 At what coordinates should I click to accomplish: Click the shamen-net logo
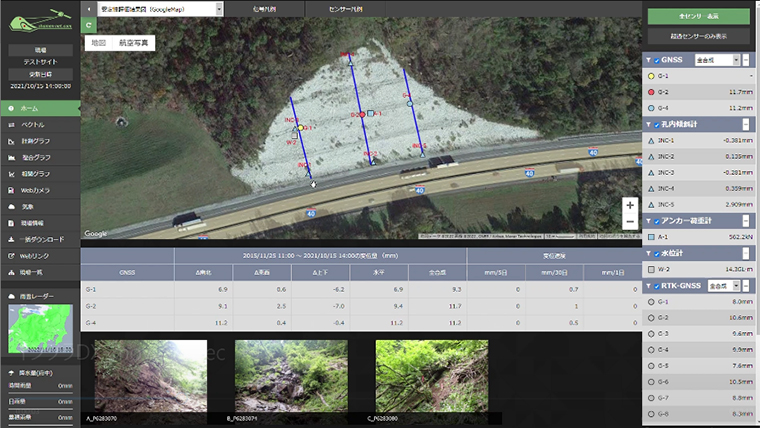click(40, 21)
